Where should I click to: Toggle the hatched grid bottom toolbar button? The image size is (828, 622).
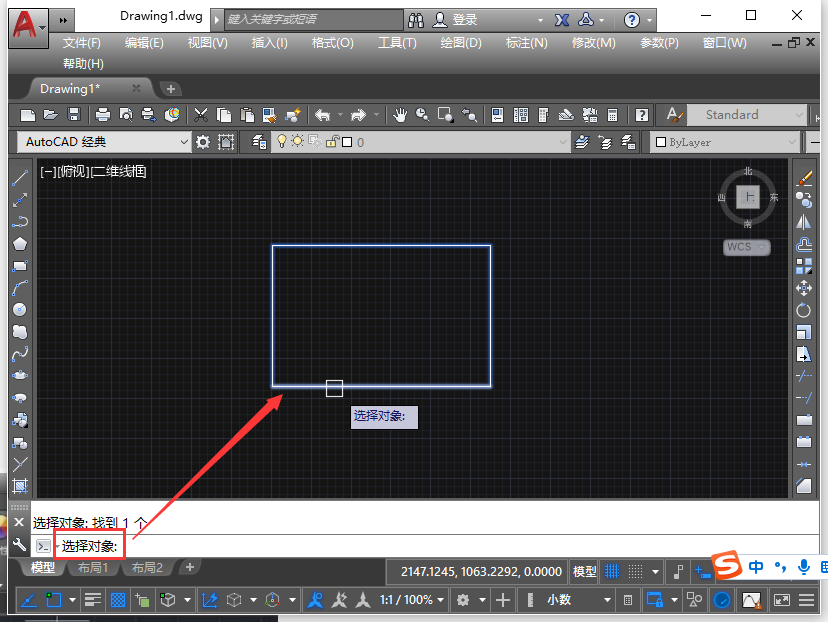[x=118, y=600]
